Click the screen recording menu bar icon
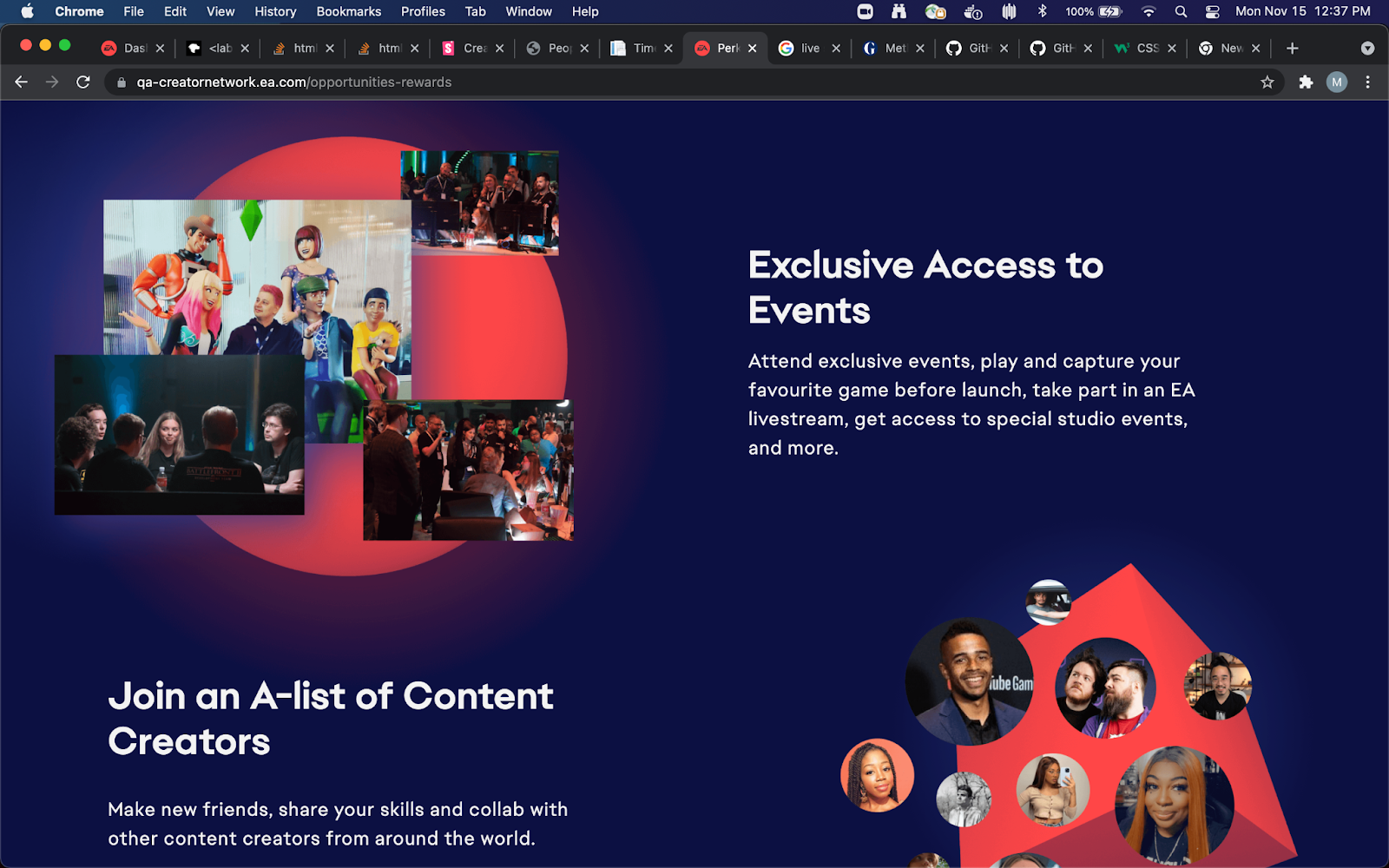The width and height of the screenshot is (1389, 868). (x=865, y=11)
